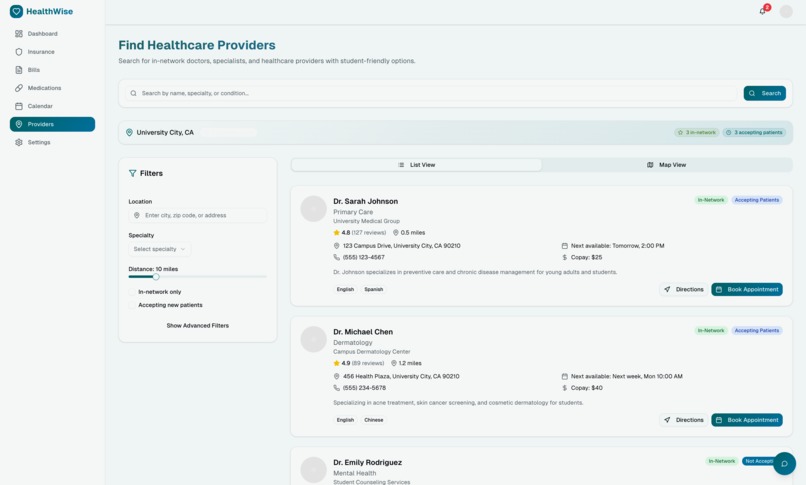Expand Show Advanced Filters
The width and height of the screenshot is (806, 485).
coord(197,326)
